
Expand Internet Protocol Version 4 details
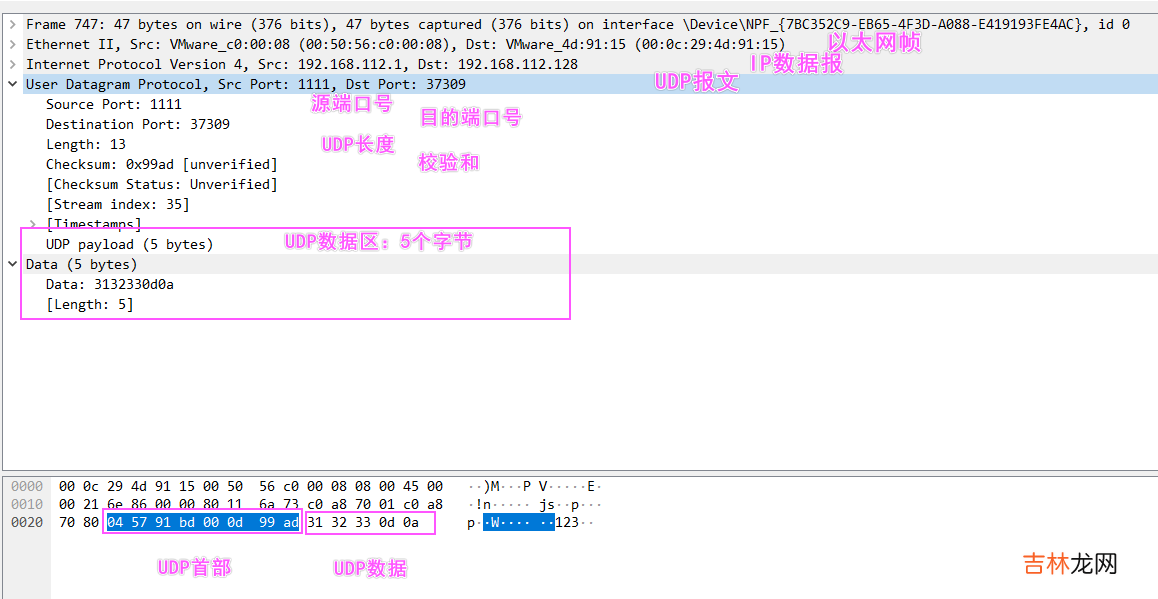point(12,64)
